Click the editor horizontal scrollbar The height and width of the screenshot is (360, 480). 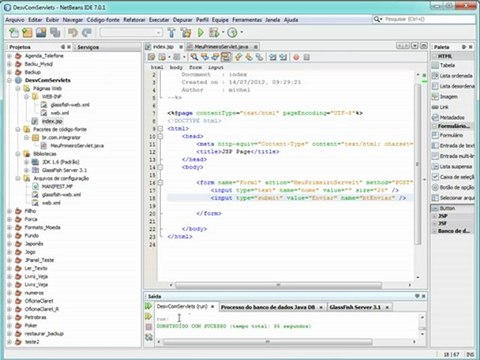pyautogui.click(x=278, y=285)
